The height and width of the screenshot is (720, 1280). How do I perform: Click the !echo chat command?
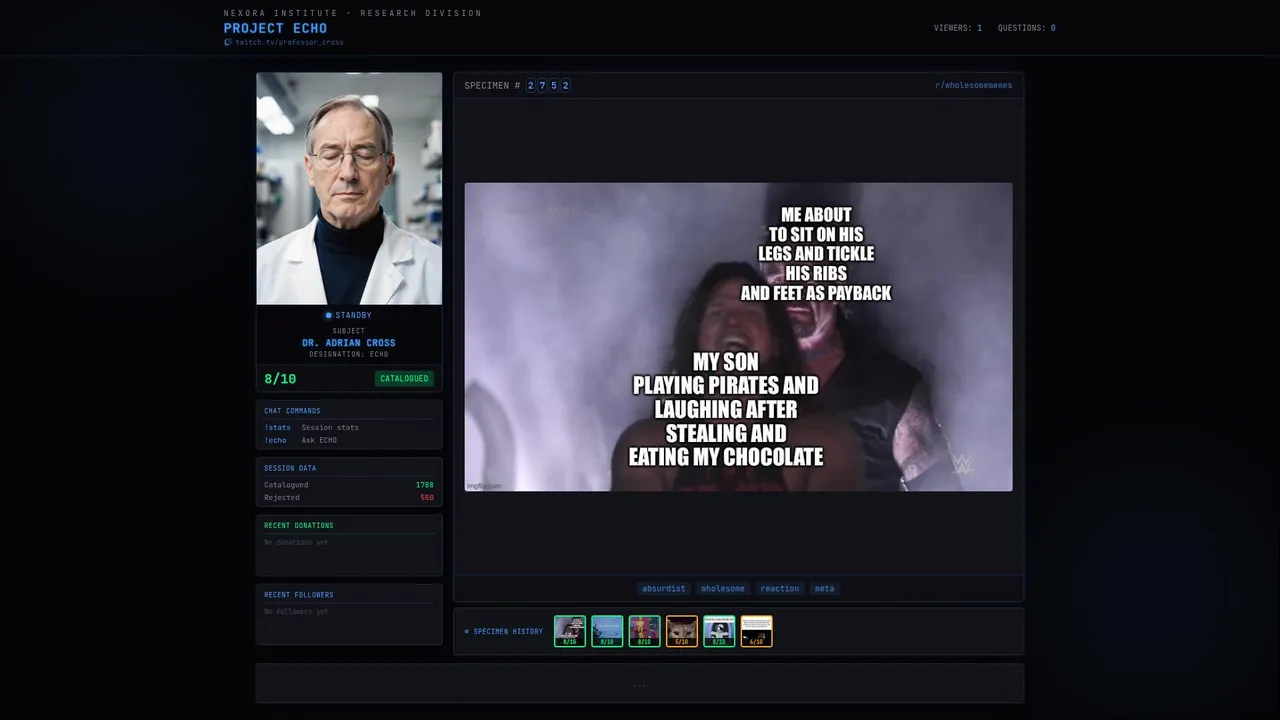click(x=275, y=440)
